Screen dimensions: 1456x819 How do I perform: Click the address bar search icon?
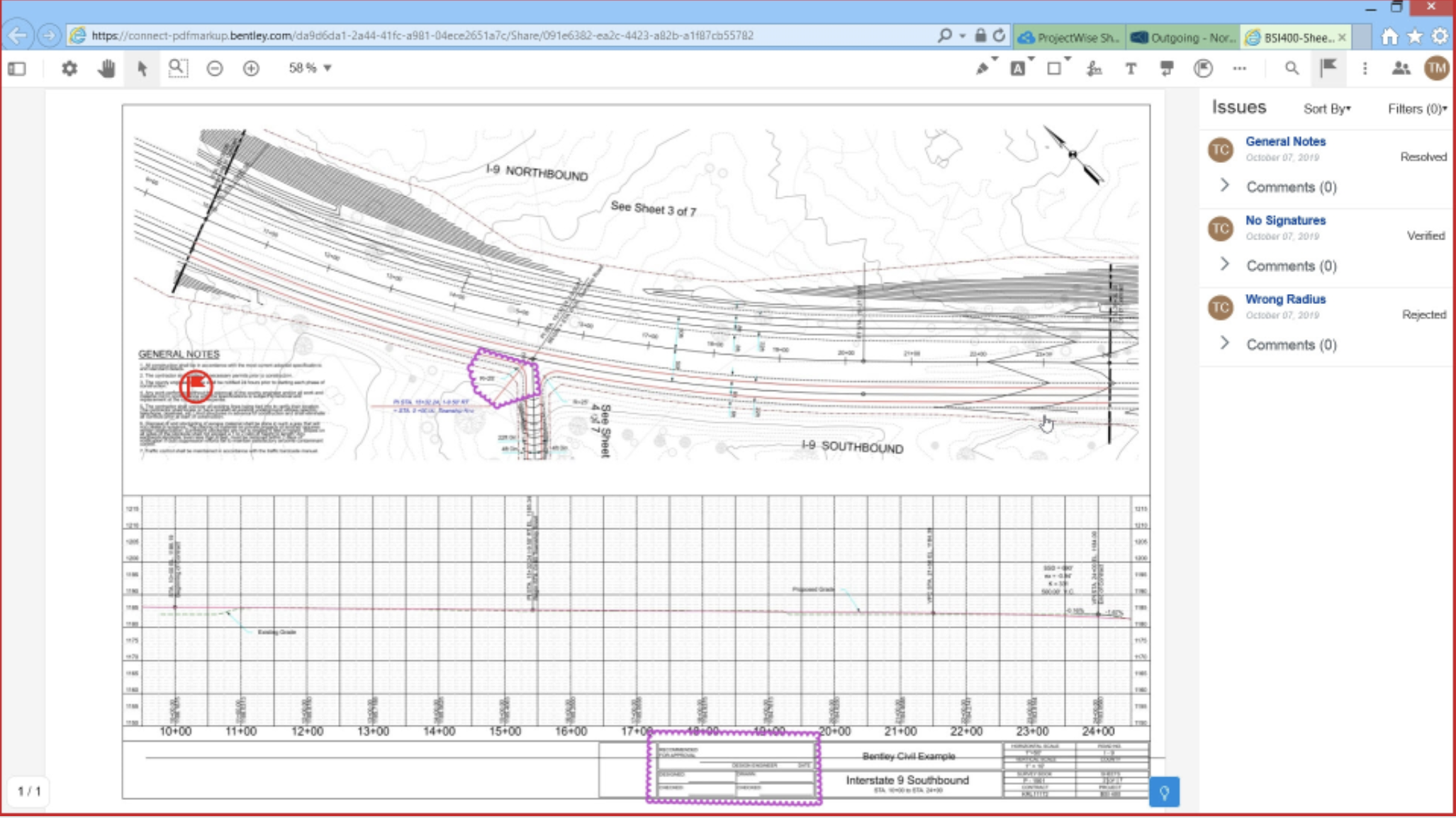coord(944,35)
